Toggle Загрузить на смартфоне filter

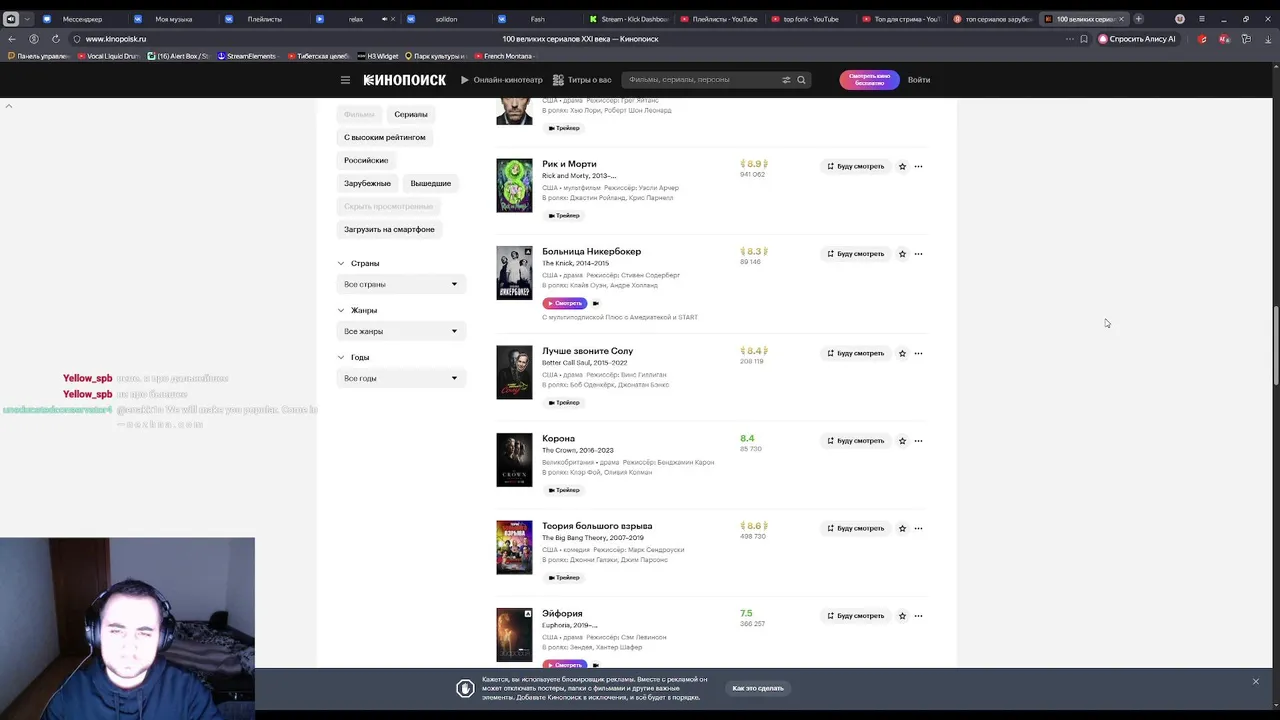point(390,229)
